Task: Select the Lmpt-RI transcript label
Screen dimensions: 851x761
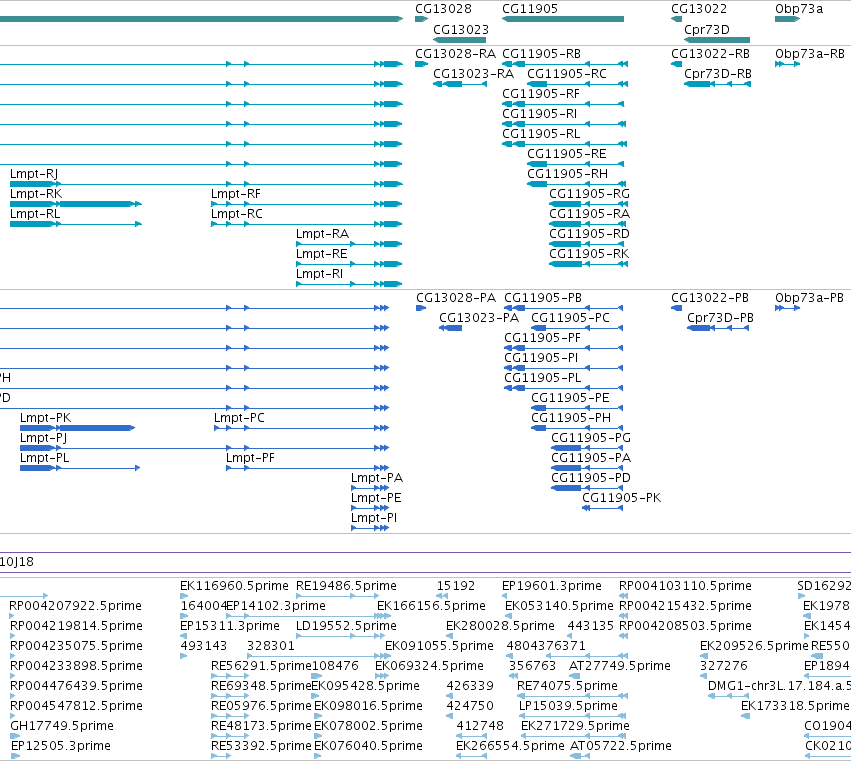Action: click(319, 274)
